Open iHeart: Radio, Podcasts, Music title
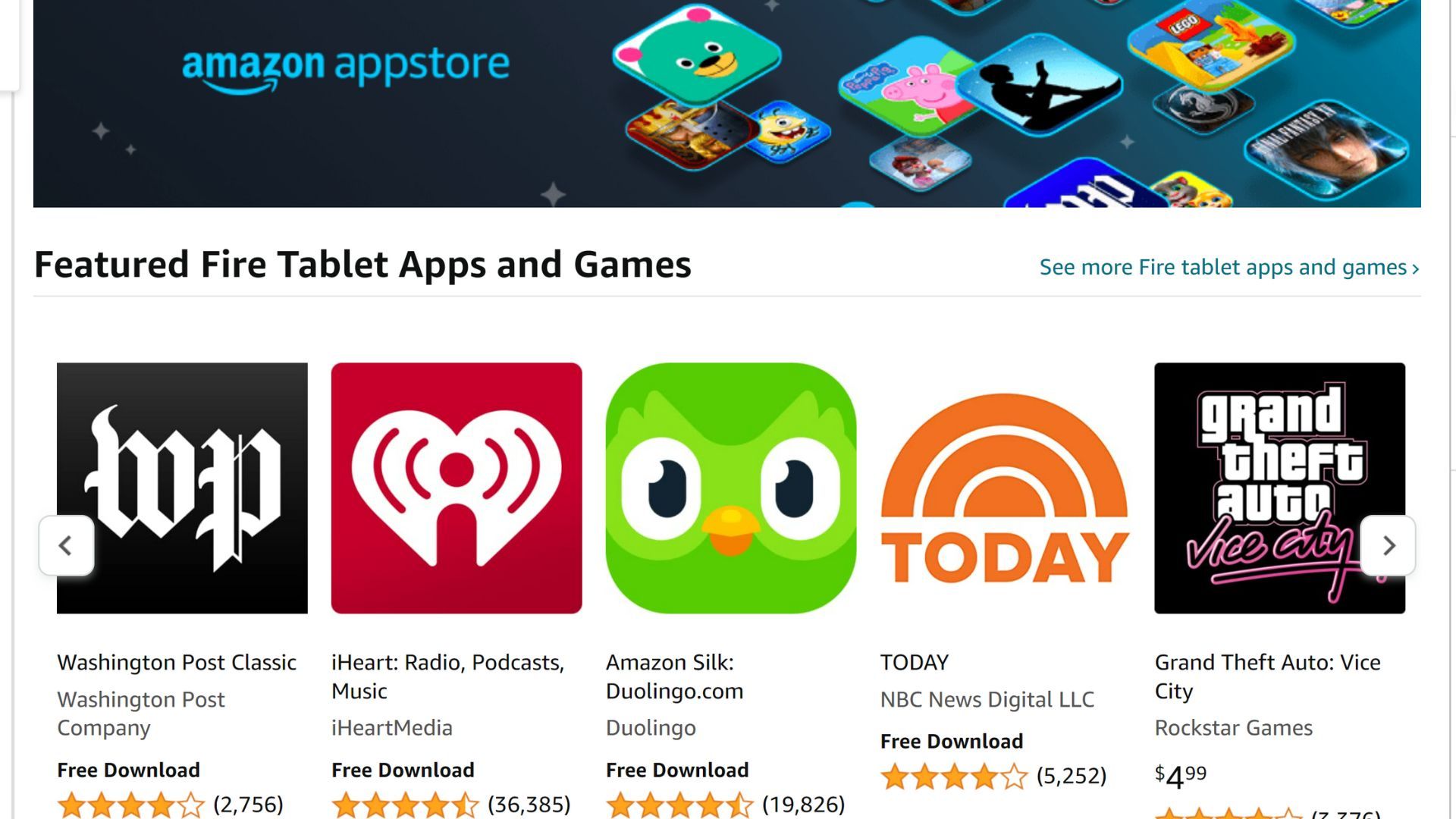Viewport: 1456px width, 819px height. 448,676
